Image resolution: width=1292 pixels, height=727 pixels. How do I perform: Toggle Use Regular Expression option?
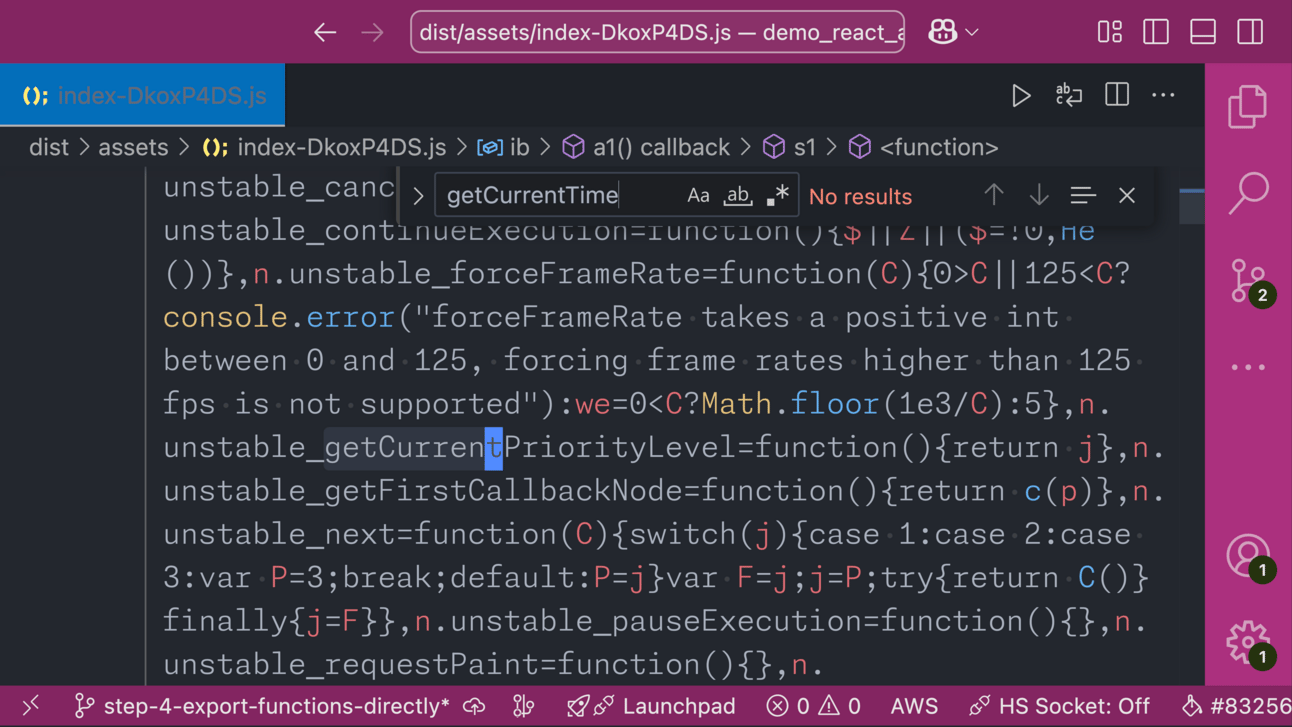tap(777, 196)
